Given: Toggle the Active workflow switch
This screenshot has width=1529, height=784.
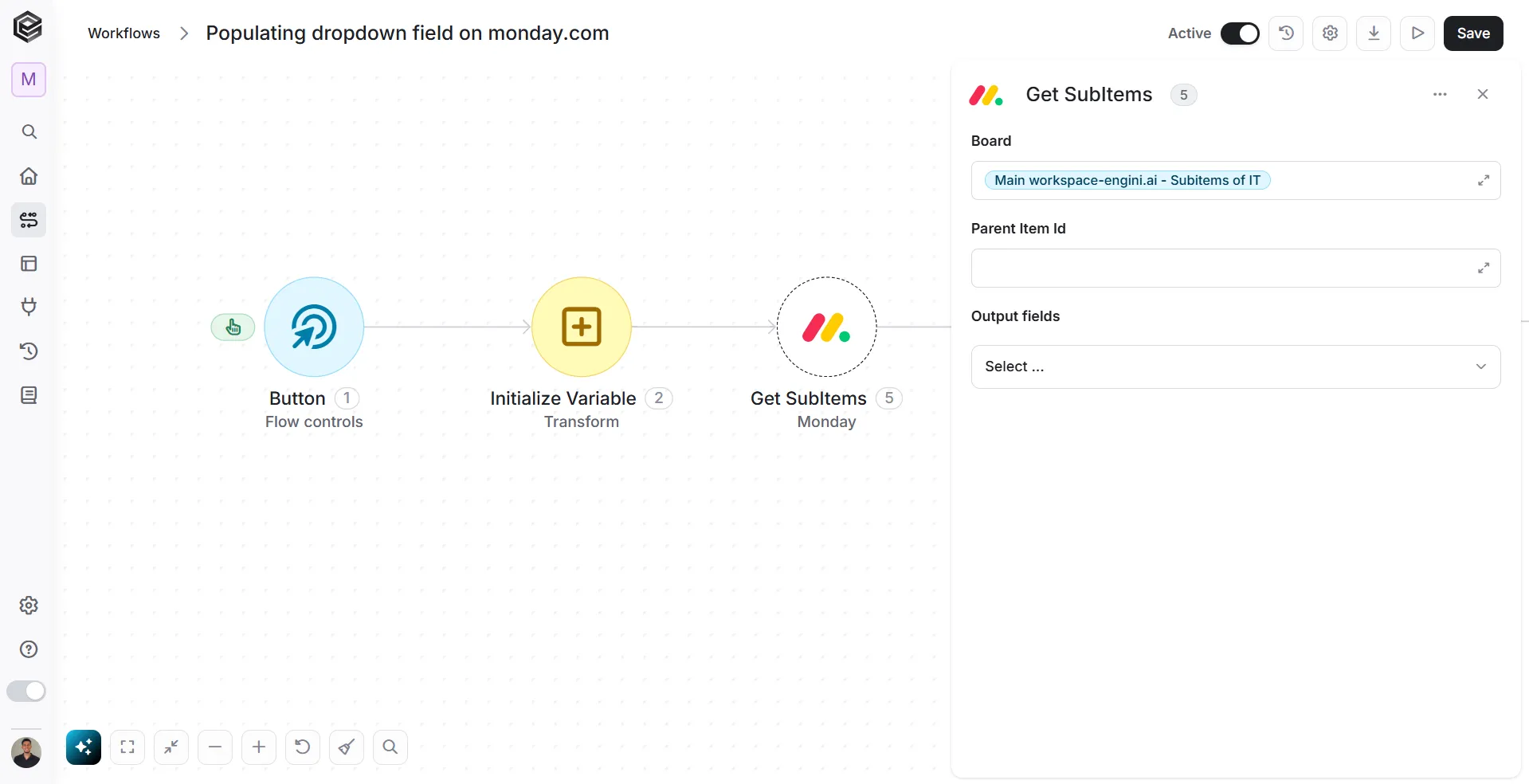Looking at the screenshot, I should click(1240, 33).
